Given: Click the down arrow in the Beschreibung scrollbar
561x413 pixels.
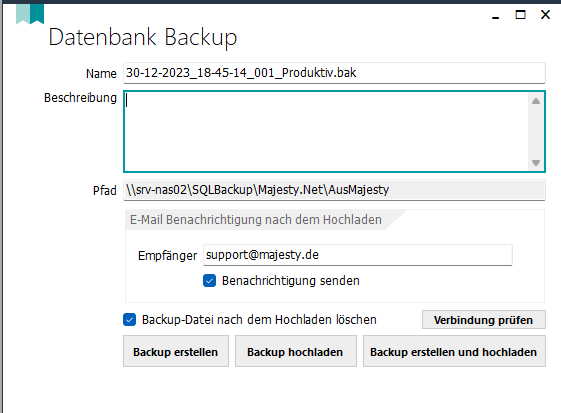Looking at the screenshot, I should click(x=536, y=163).
